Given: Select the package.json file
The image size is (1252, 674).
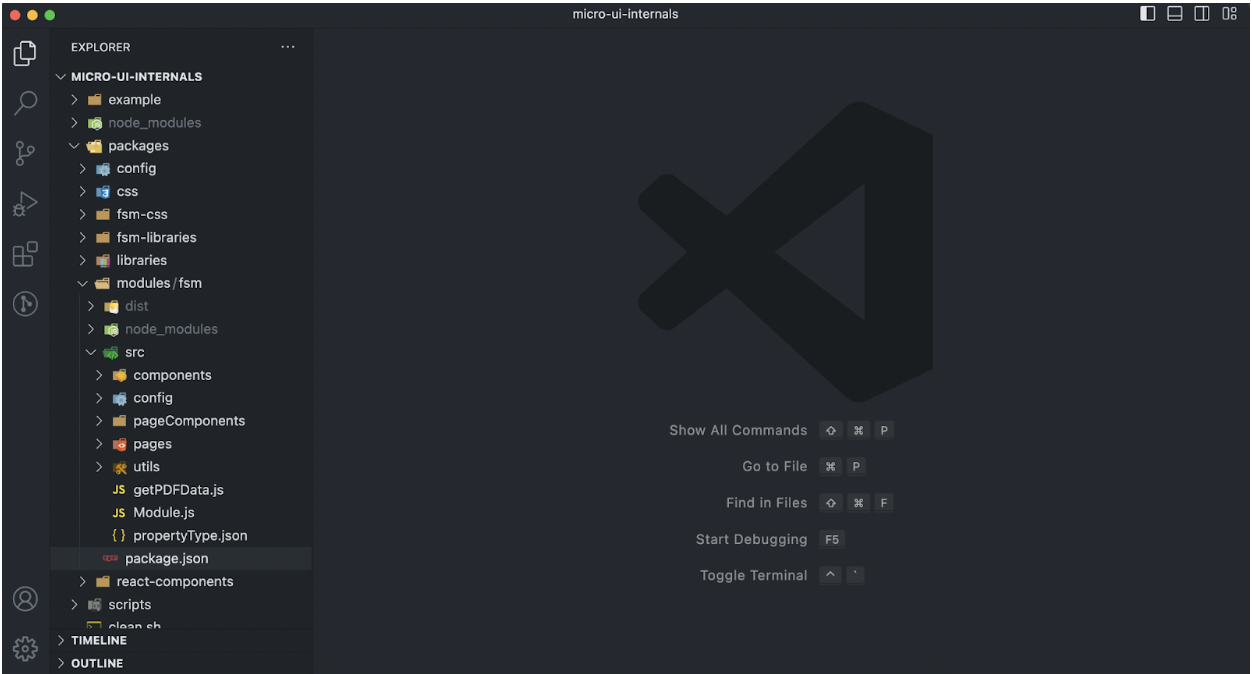Looking at the screenshot, I should tap(166, 559).
